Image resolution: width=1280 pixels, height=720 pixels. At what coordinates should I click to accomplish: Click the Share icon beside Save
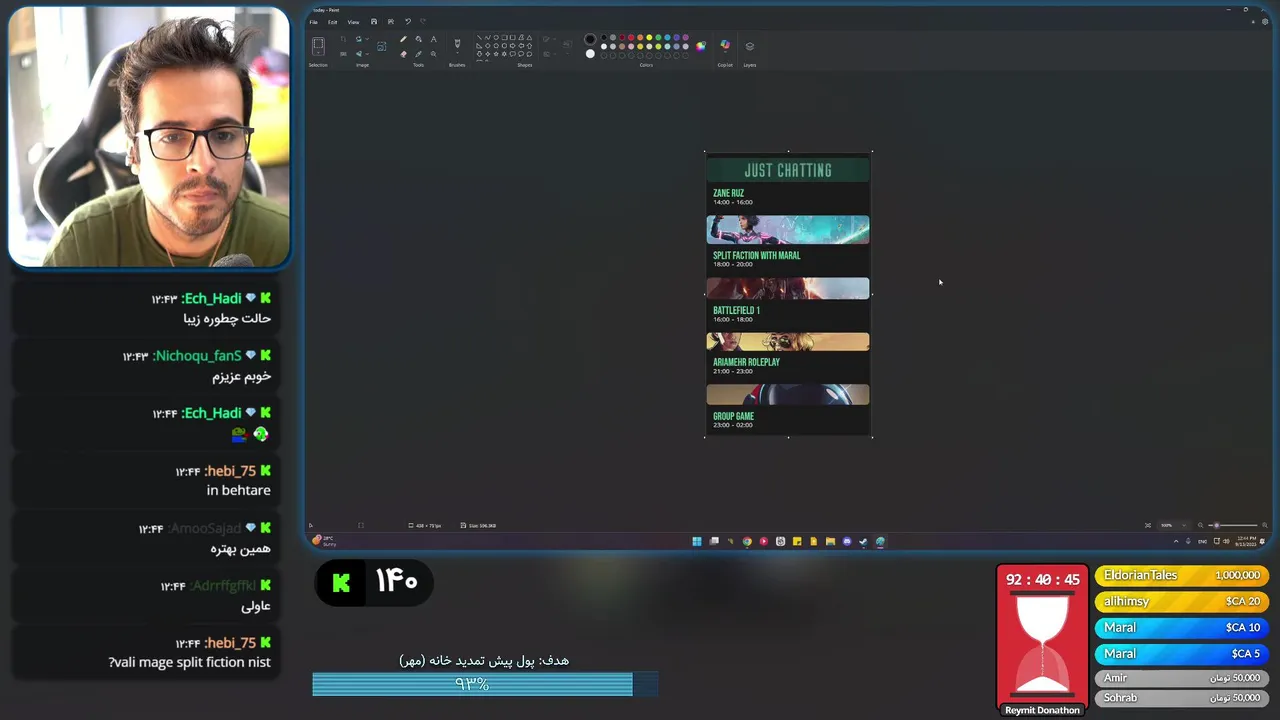[x=391, y=22]
